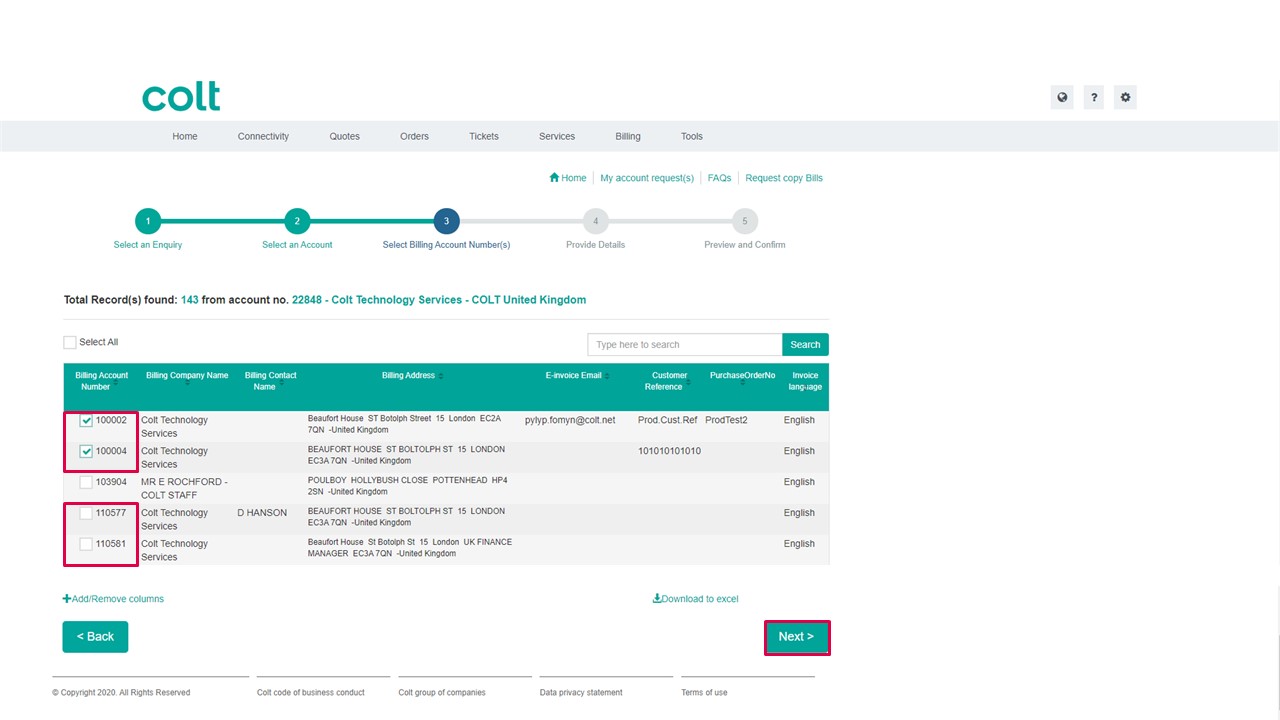Click the Next button
Screen dimensions: 1280x720
(796, 637)
